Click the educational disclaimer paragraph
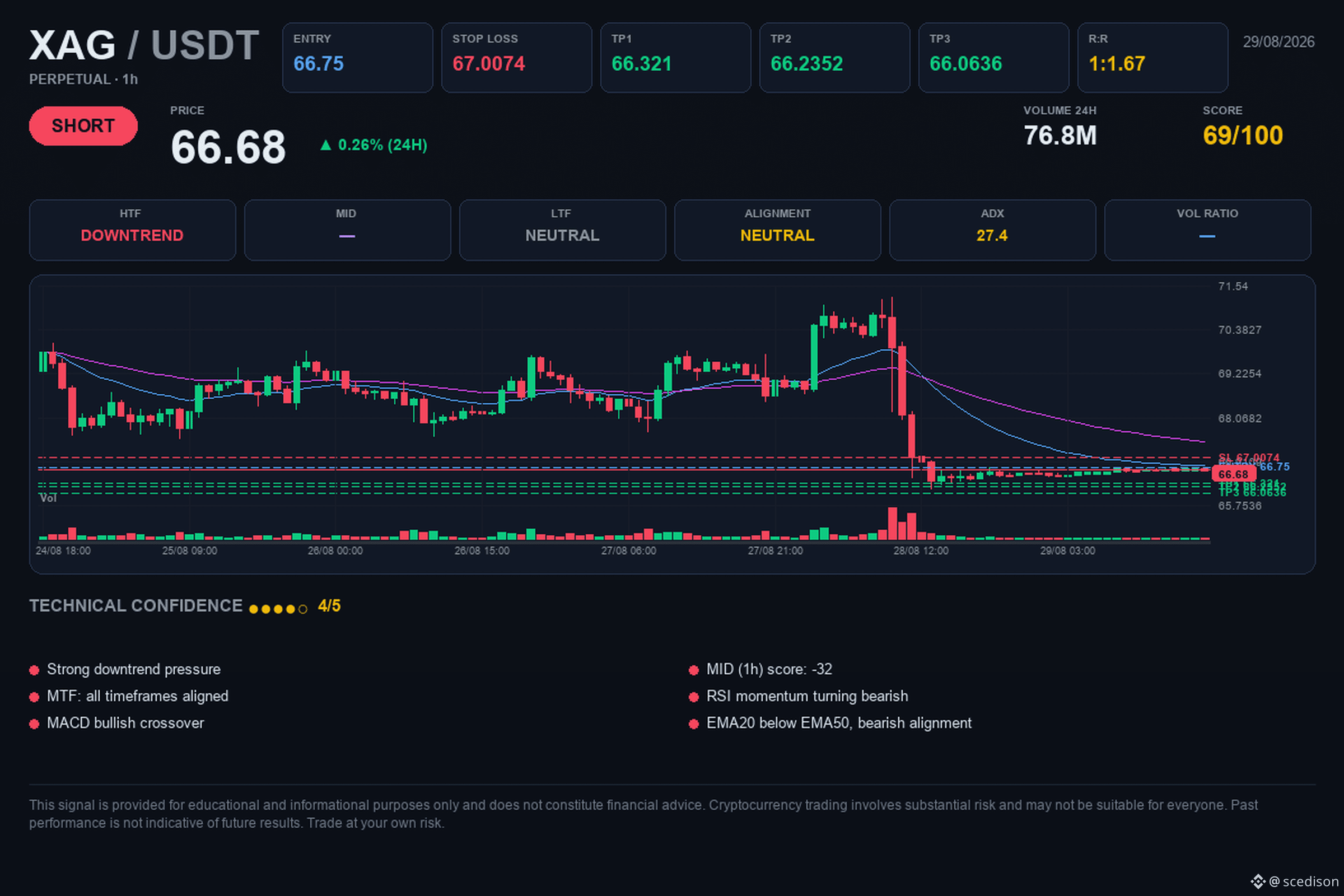 tap(643, 814)
